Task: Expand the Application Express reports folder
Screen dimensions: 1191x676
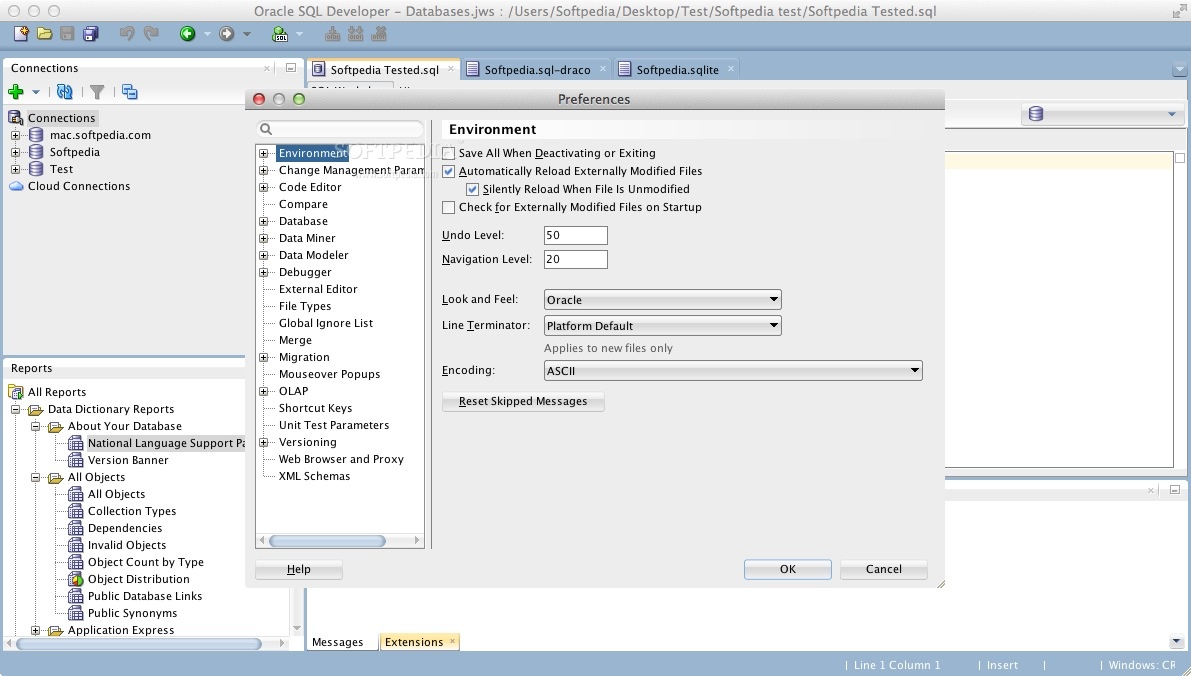Action: 35,630
